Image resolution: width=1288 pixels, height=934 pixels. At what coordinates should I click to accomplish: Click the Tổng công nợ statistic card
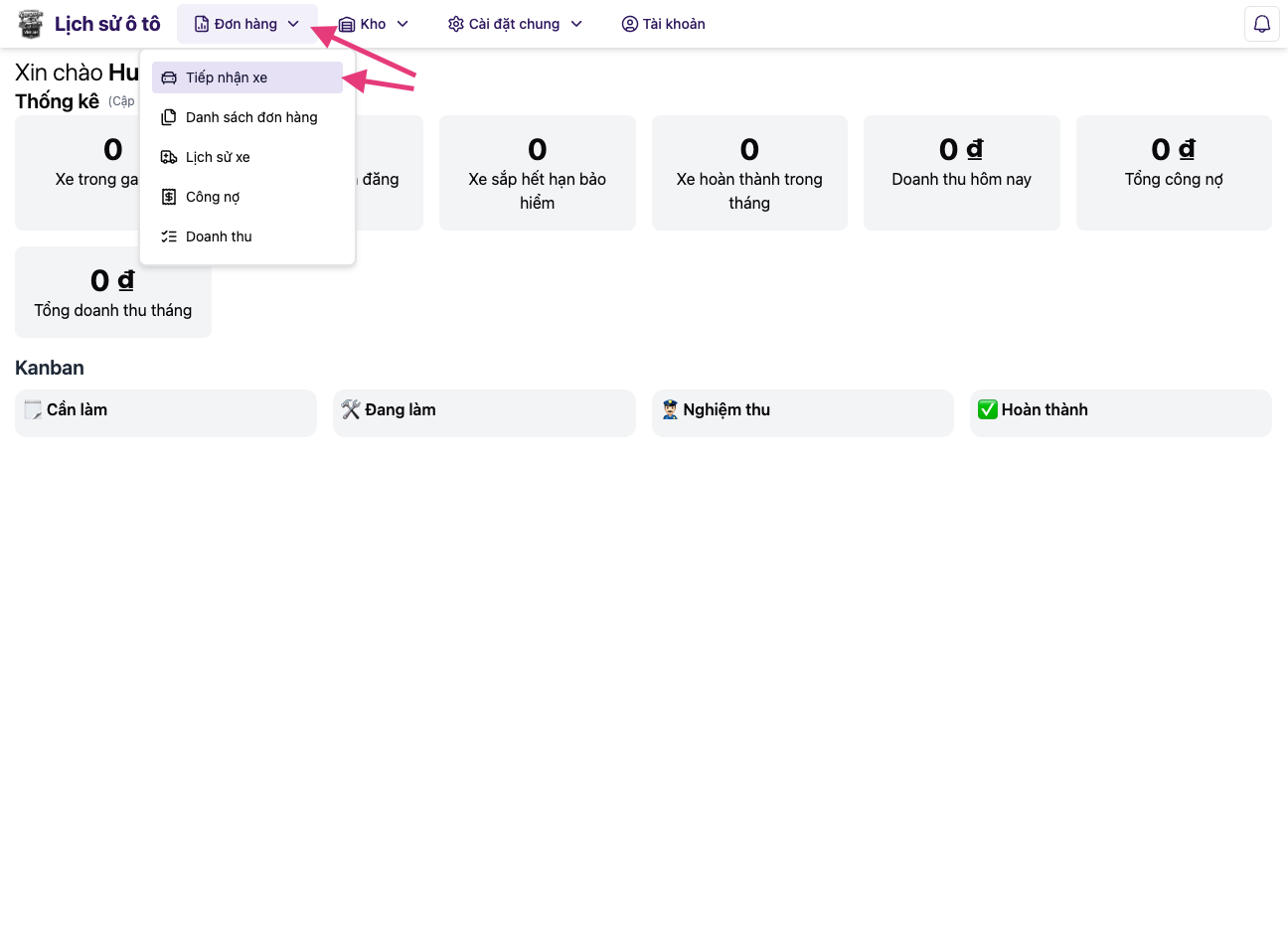tap(1174, 173)
